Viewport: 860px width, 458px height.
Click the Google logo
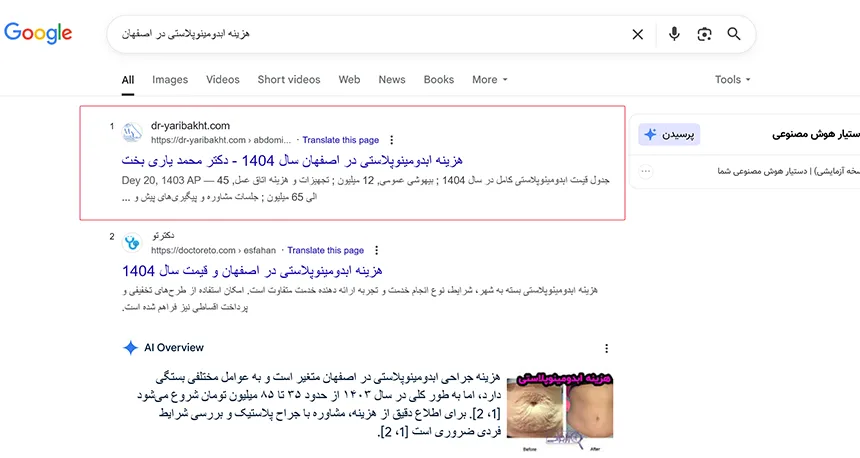pyautogui.click(x=38, y=33)
